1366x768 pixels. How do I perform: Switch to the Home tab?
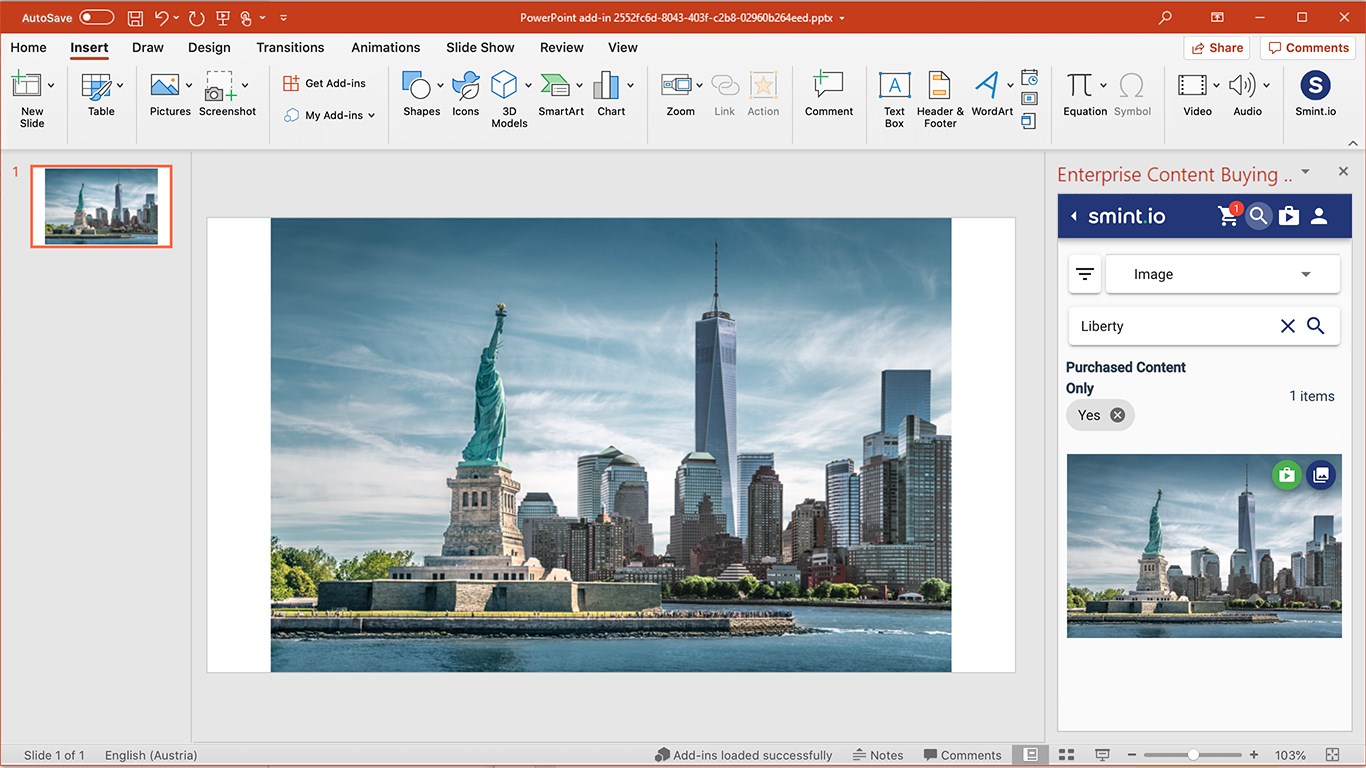pyautogui.click(x=28, y=47)
